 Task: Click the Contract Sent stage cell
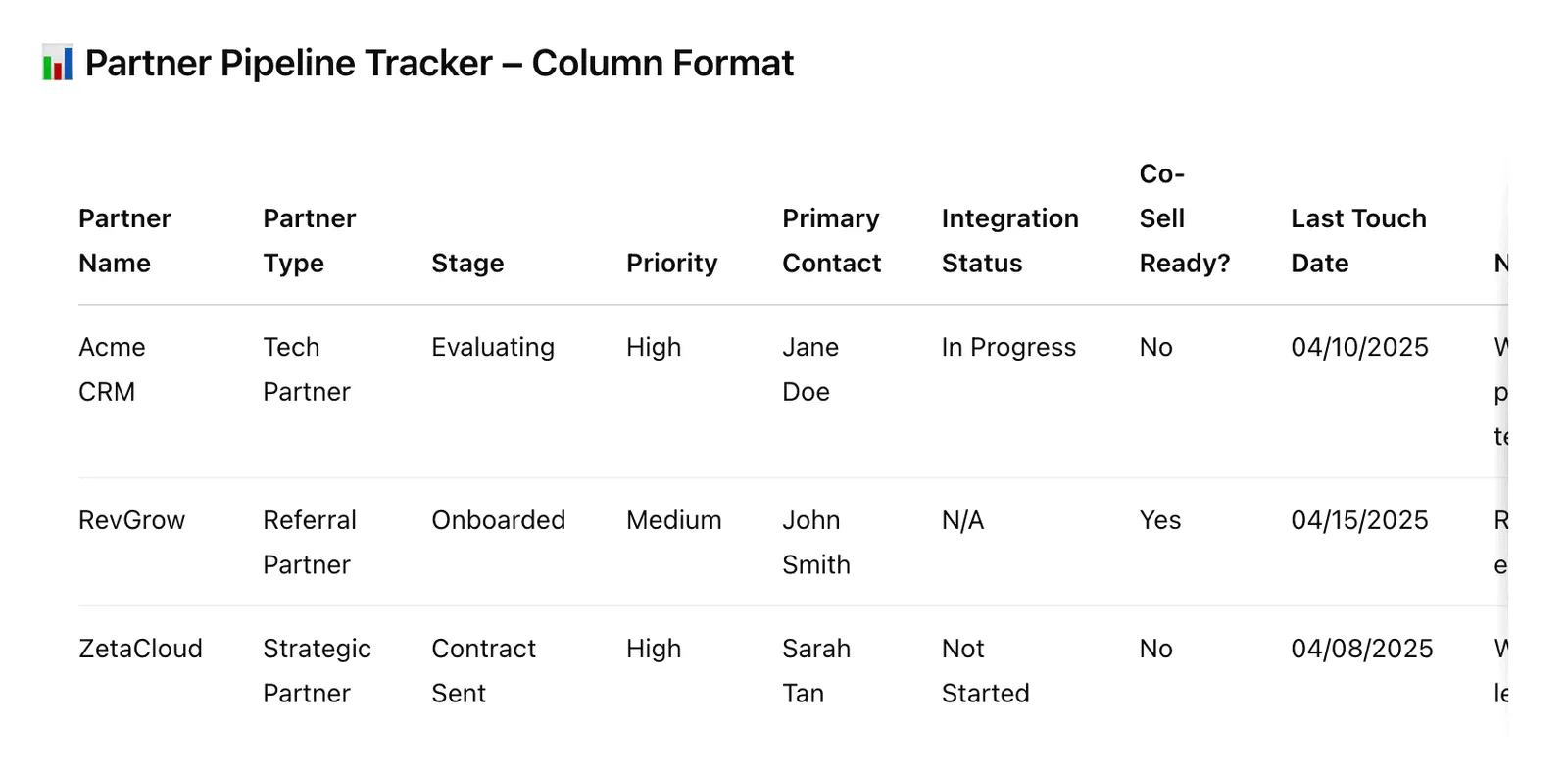[x=483, y=671]
